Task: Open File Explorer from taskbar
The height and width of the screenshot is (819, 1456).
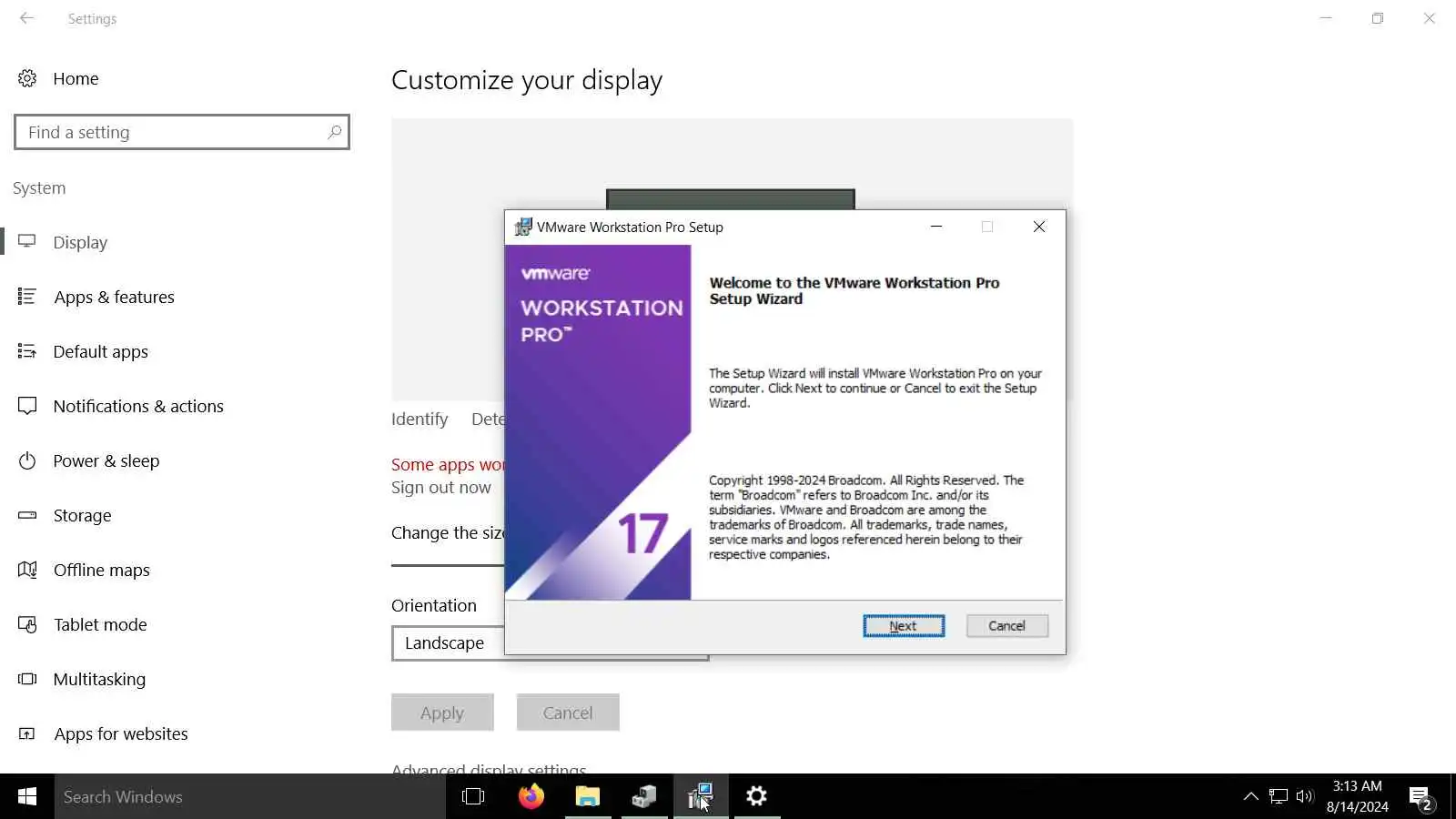Action: 588,796
